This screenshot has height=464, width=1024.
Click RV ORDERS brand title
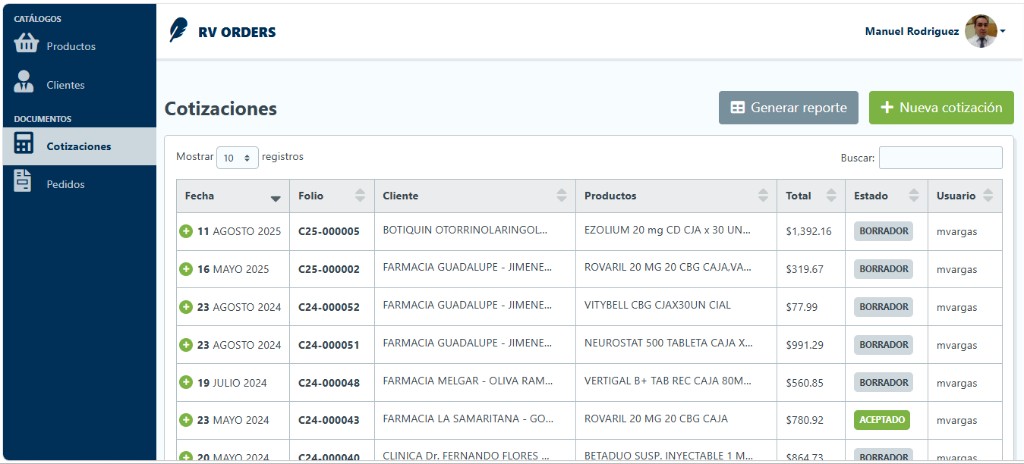[236, 32]
